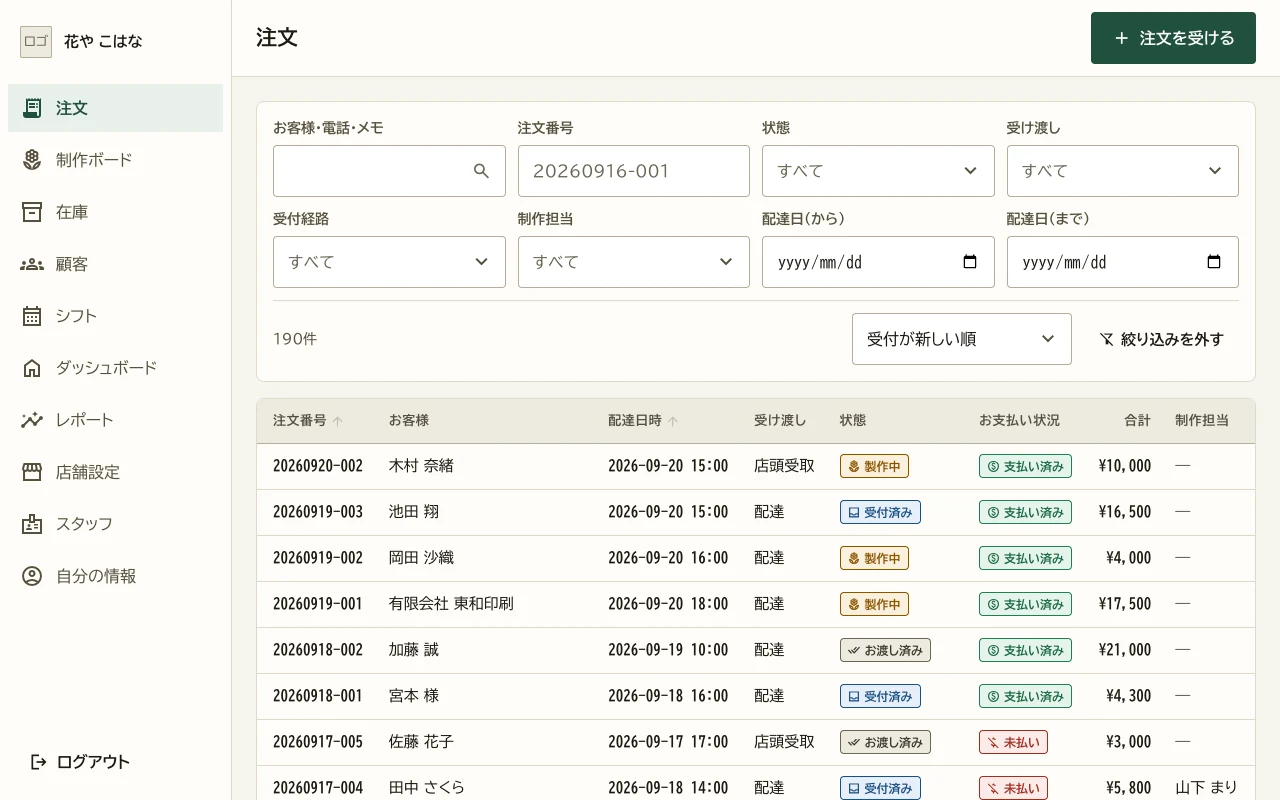Viewport: 1280px width, 800px height.
Task: Click the 注文番号 column sort arrow
Action: point(338,421)
